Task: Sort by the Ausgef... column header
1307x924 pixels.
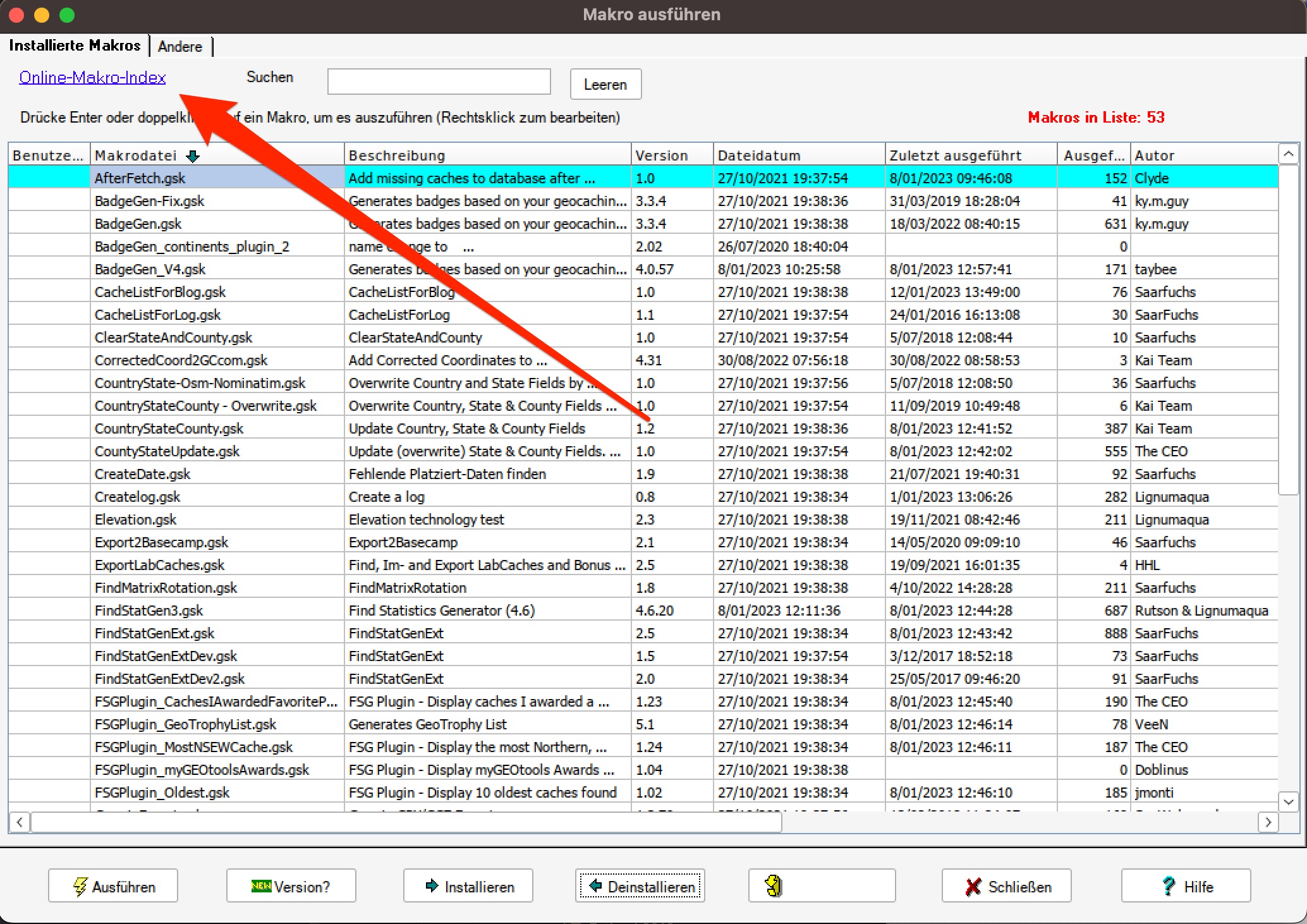Action: (1094, 155)
